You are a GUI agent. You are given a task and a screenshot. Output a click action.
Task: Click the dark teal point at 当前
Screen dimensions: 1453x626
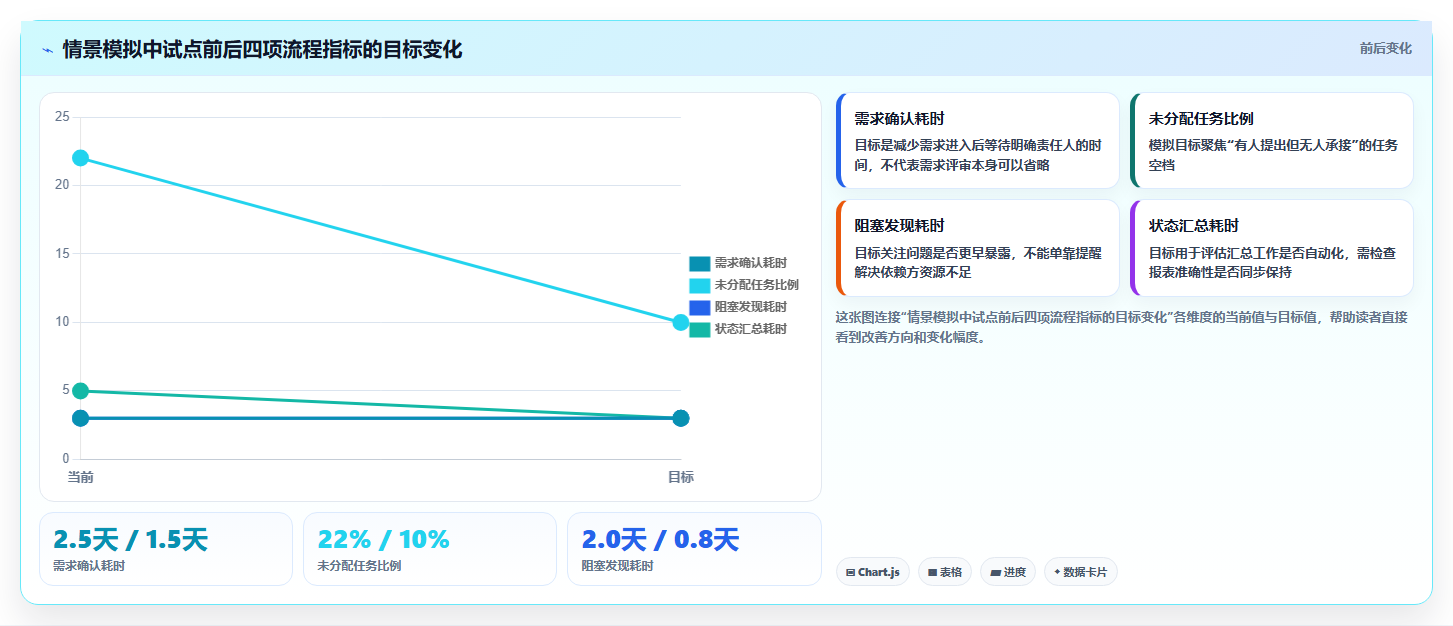81,418
